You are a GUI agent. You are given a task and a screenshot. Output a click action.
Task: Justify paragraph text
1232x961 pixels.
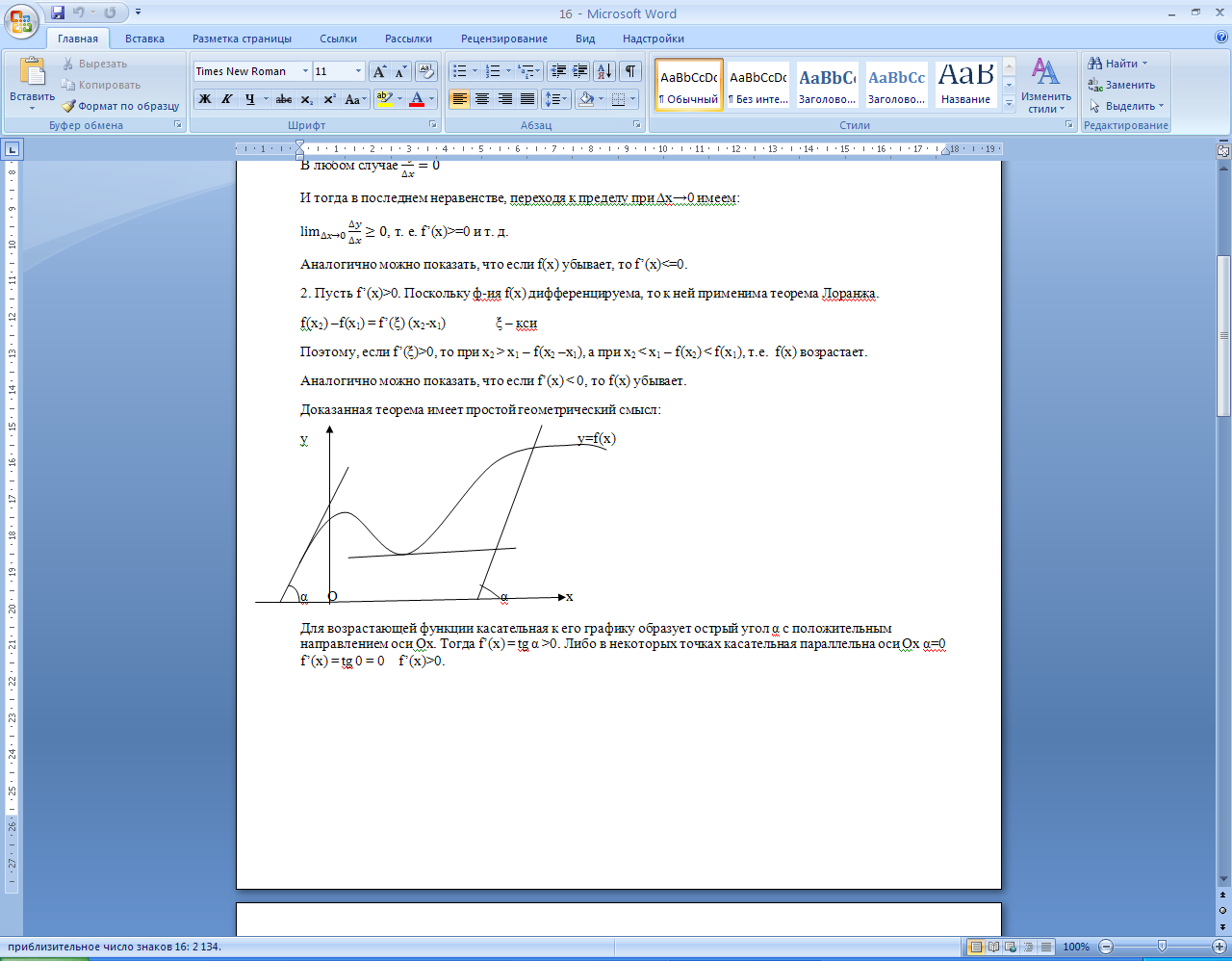click(527, 99)
